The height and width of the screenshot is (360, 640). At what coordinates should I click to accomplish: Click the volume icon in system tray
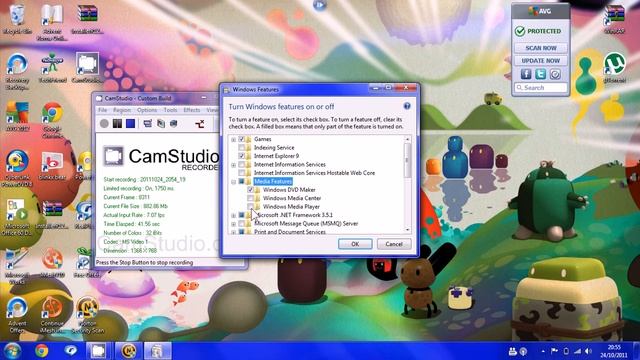click(x=588, y=351)
